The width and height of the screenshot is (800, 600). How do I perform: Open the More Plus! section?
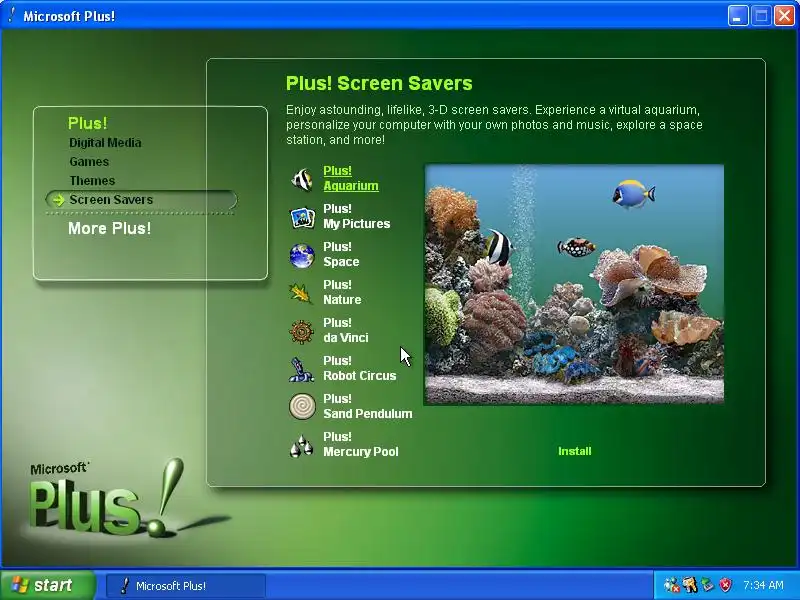click(109, 228)
